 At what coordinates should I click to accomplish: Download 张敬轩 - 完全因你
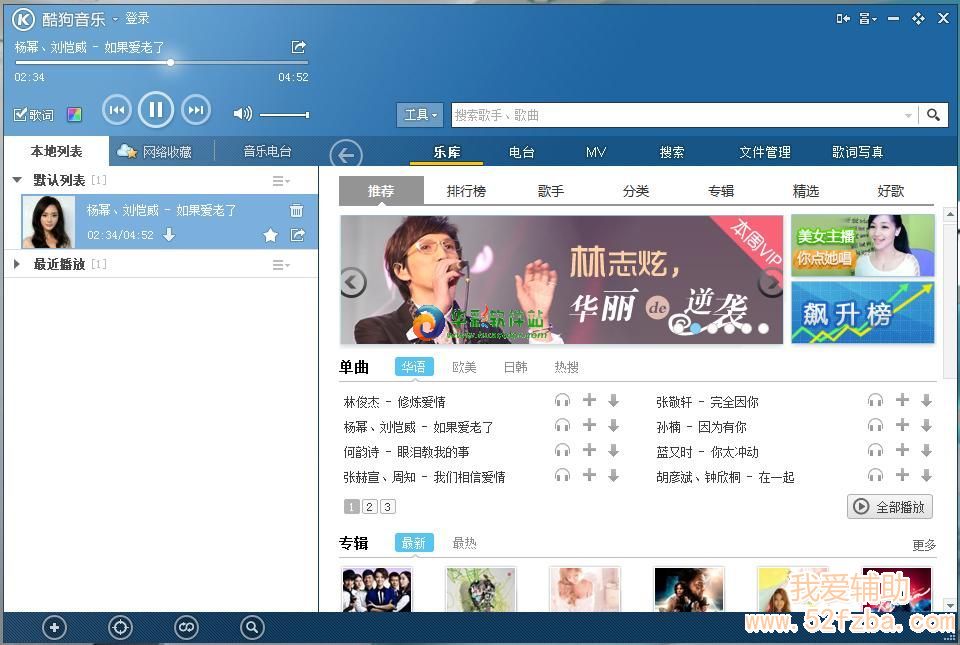tap(926, 400)
